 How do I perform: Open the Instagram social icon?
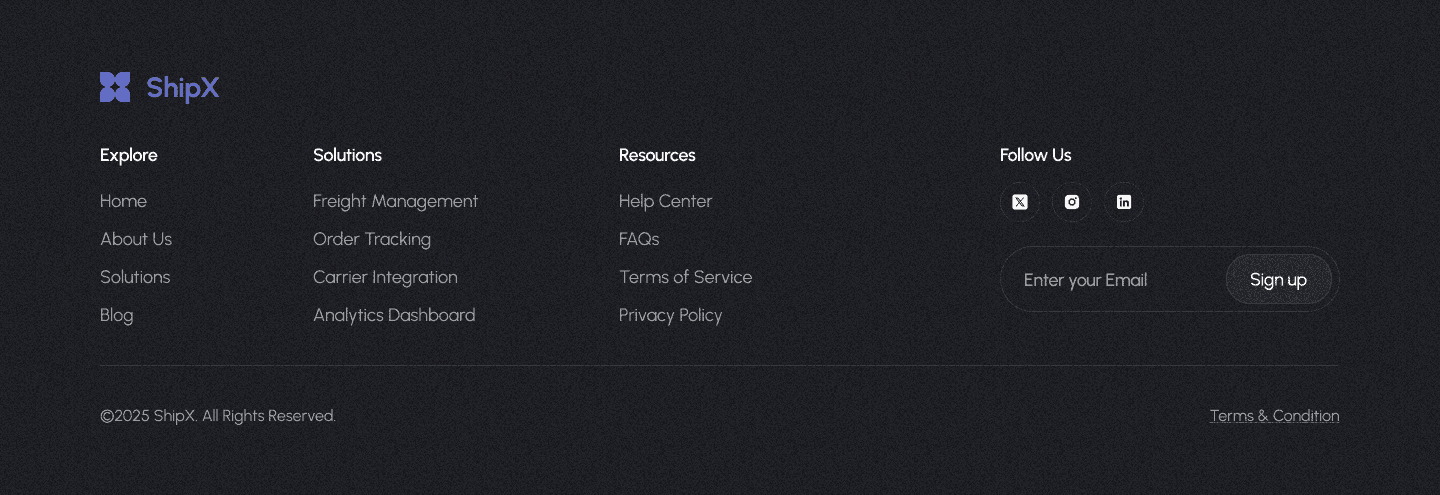[x=1072, y=202]
